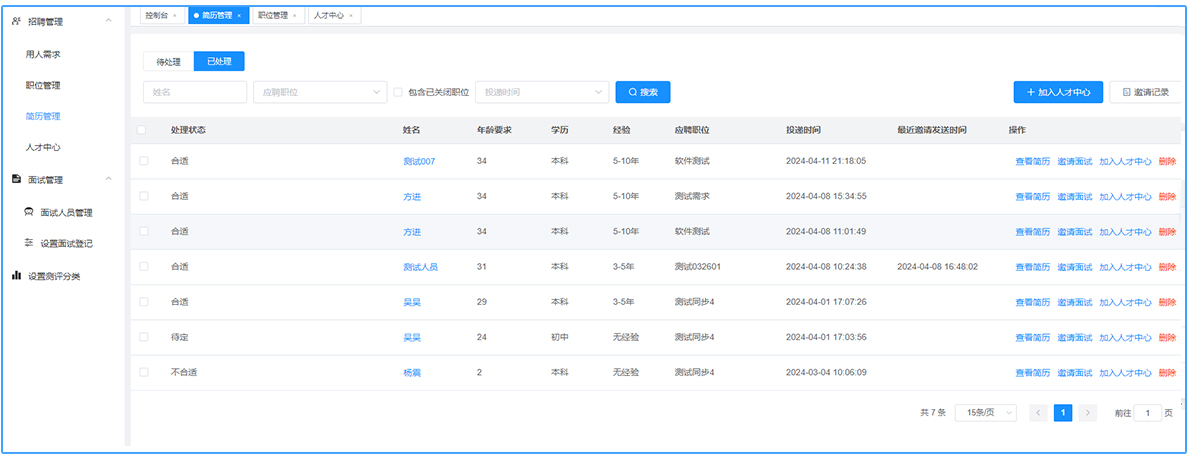Click 查看简历 for the 测试007 row
The height and width of the screenshot is (463, 1190).
[x=1033, y=161]
